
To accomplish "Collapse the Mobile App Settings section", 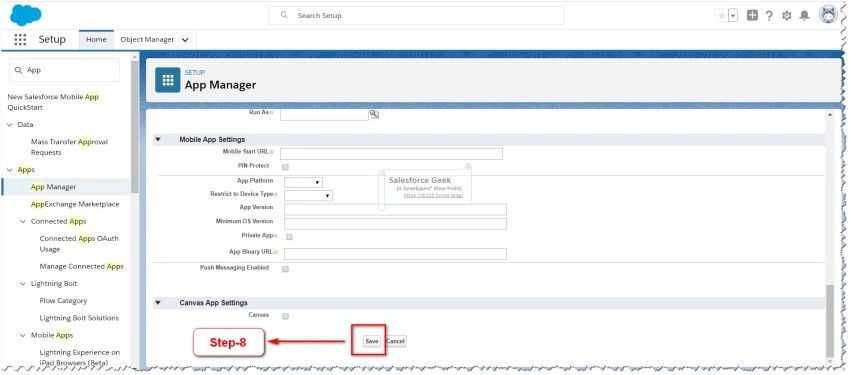I will click(x=158, y=139).
